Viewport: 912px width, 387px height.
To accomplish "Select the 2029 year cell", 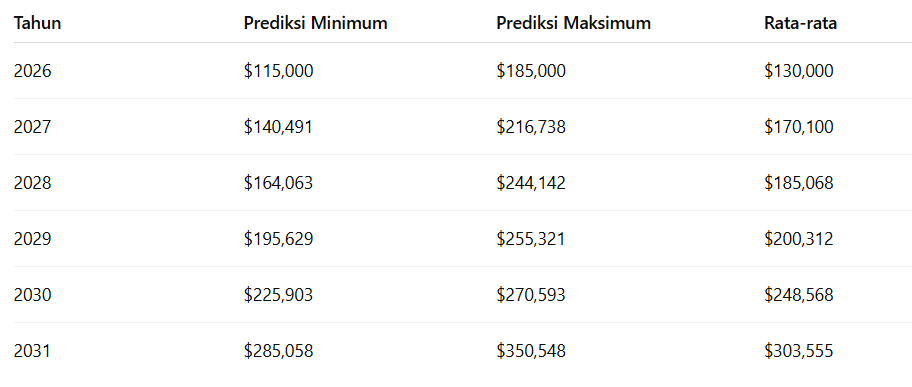I will click(33, 239).
